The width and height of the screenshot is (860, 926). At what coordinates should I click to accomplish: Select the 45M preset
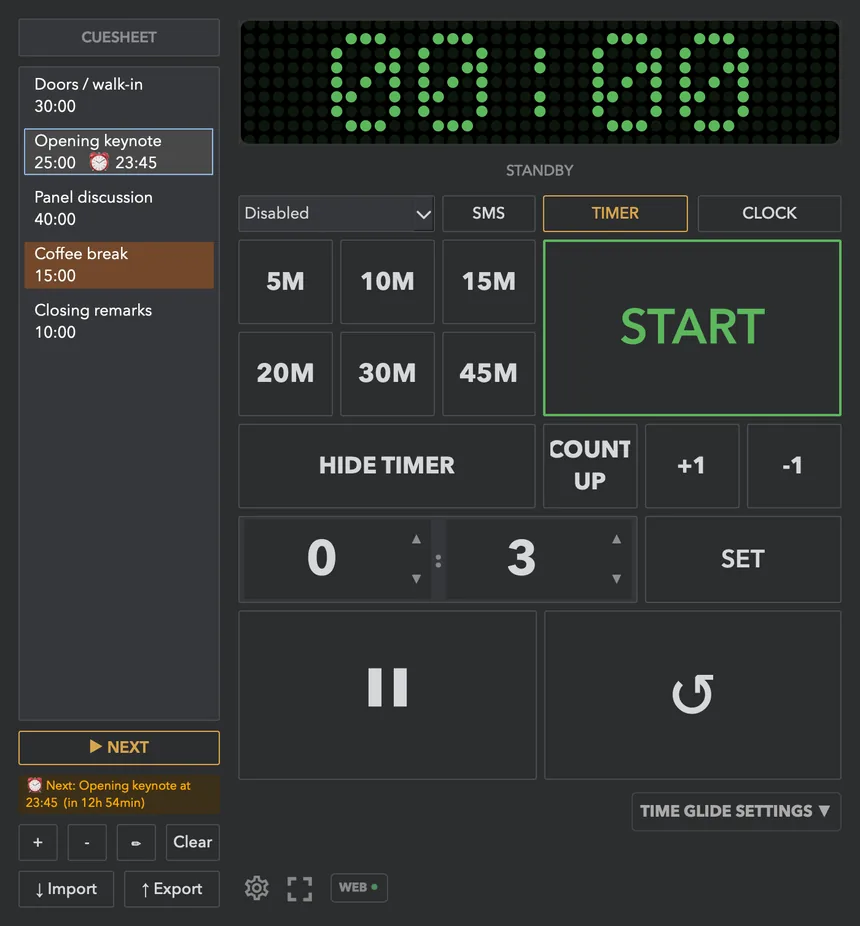[488, 373]
